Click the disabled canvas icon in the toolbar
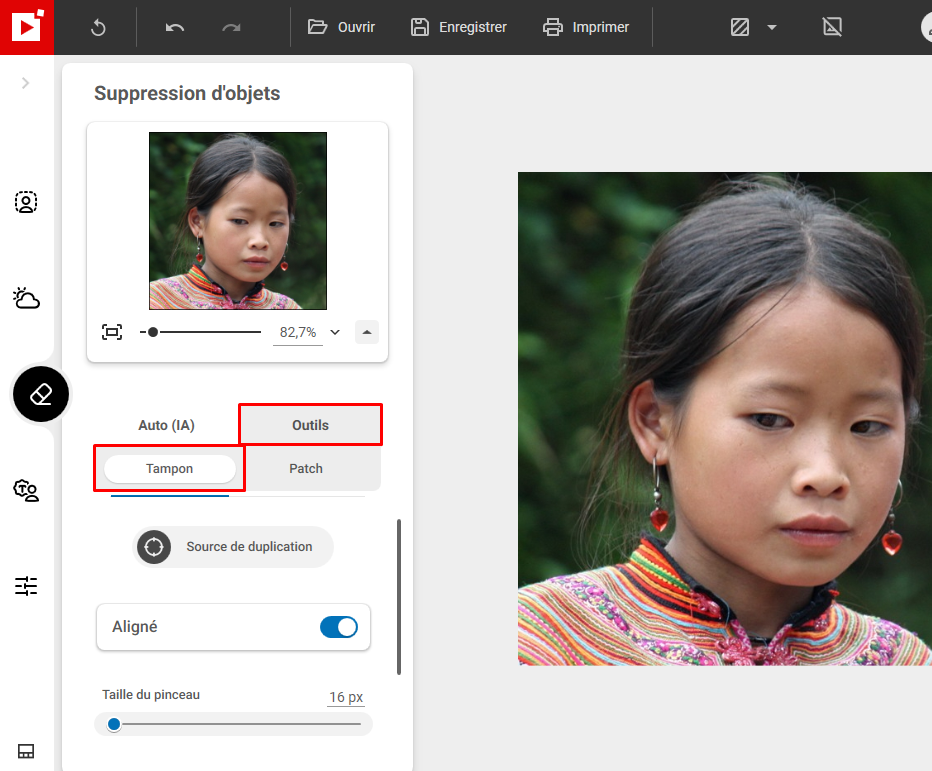932x771 pixels. pos(832,27)
